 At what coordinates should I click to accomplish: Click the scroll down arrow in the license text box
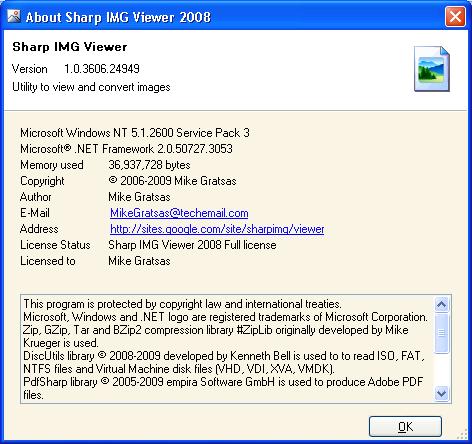[x=442, y=394]
